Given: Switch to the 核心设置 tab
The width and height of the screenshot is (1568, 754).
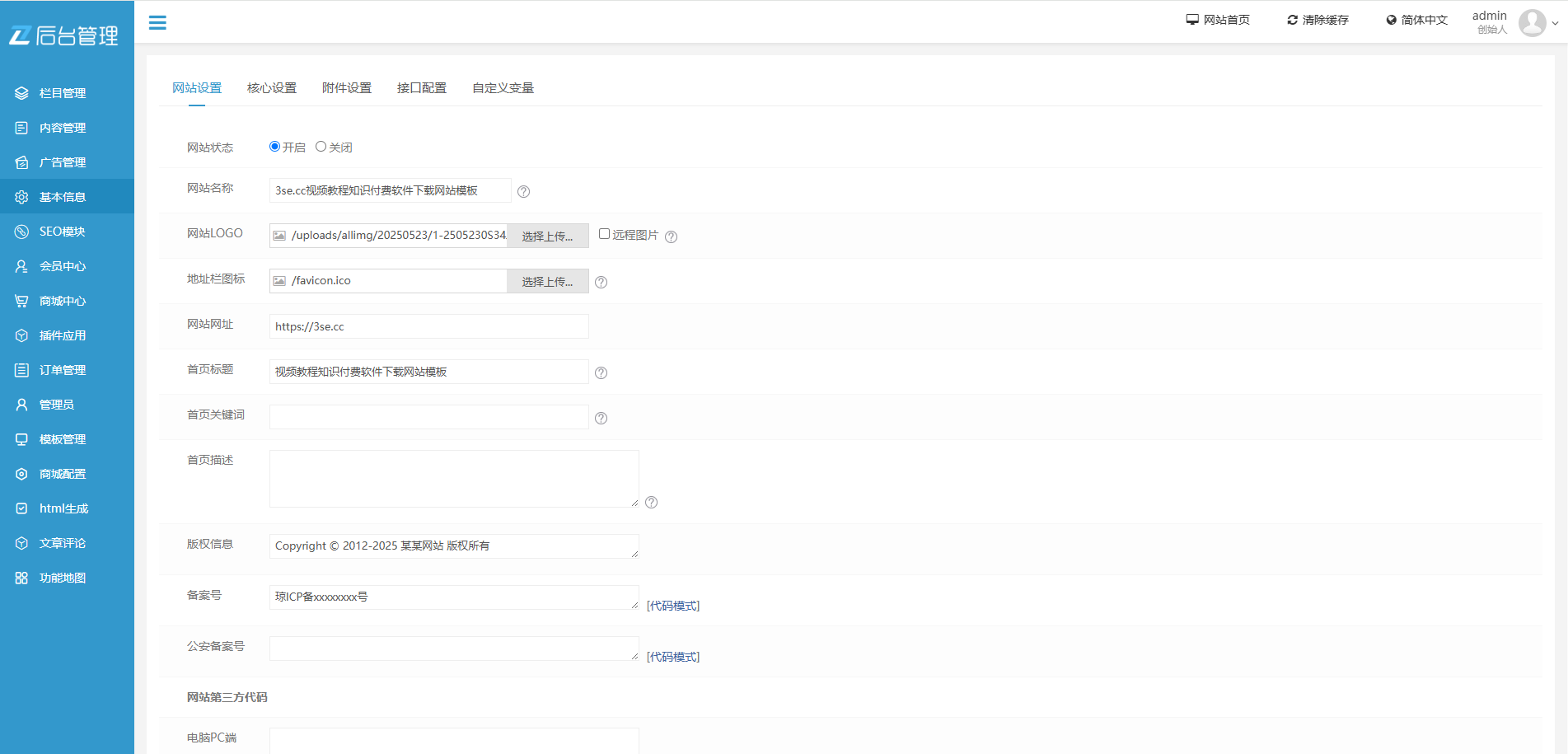Looking at the screenshot, I should pos(272,88).
